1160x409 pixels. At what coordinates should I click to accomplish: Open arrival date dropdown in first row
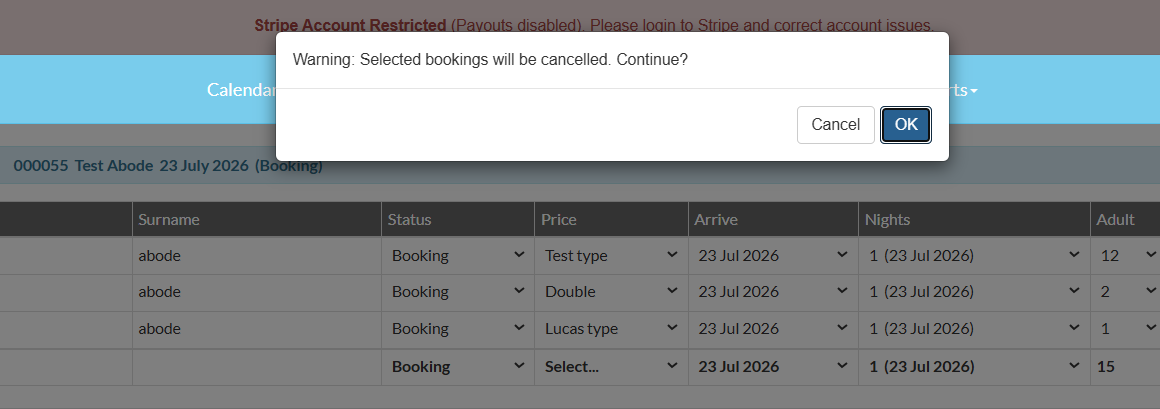pos(772,256)
